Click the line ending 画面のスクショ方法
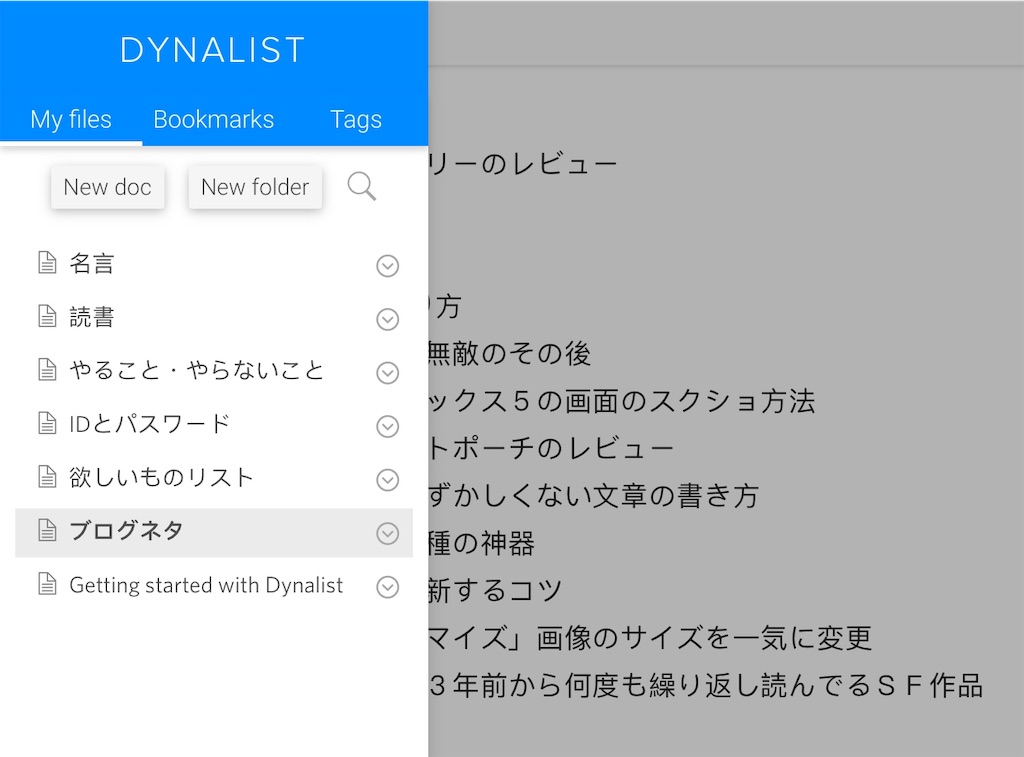The width and height of the screenshot is (1024, 757). click(x=622, y=401)
